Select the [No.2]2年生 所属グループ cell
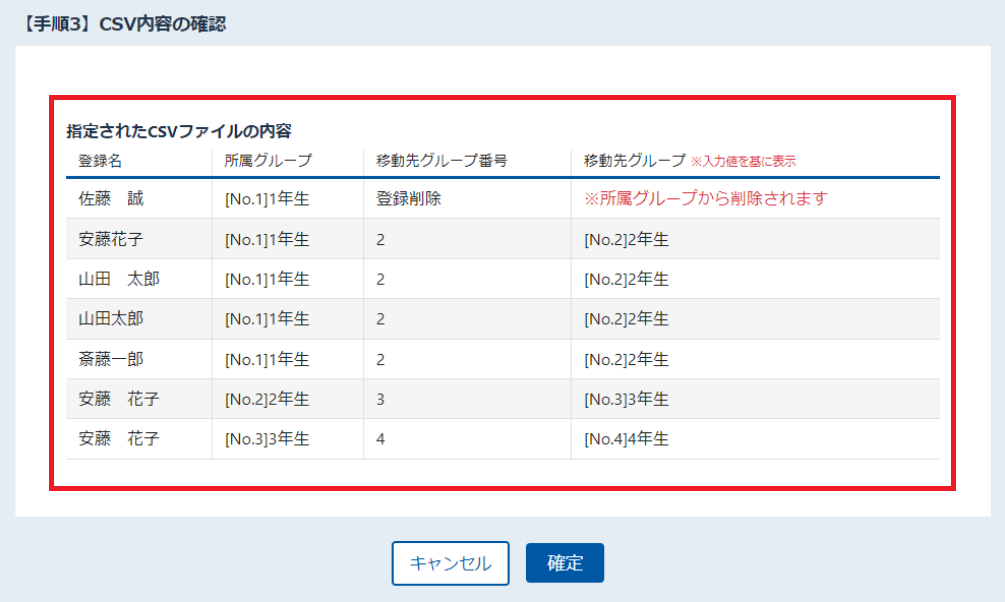This screenshot has height=602, width=1005. (x=267, y=399)
